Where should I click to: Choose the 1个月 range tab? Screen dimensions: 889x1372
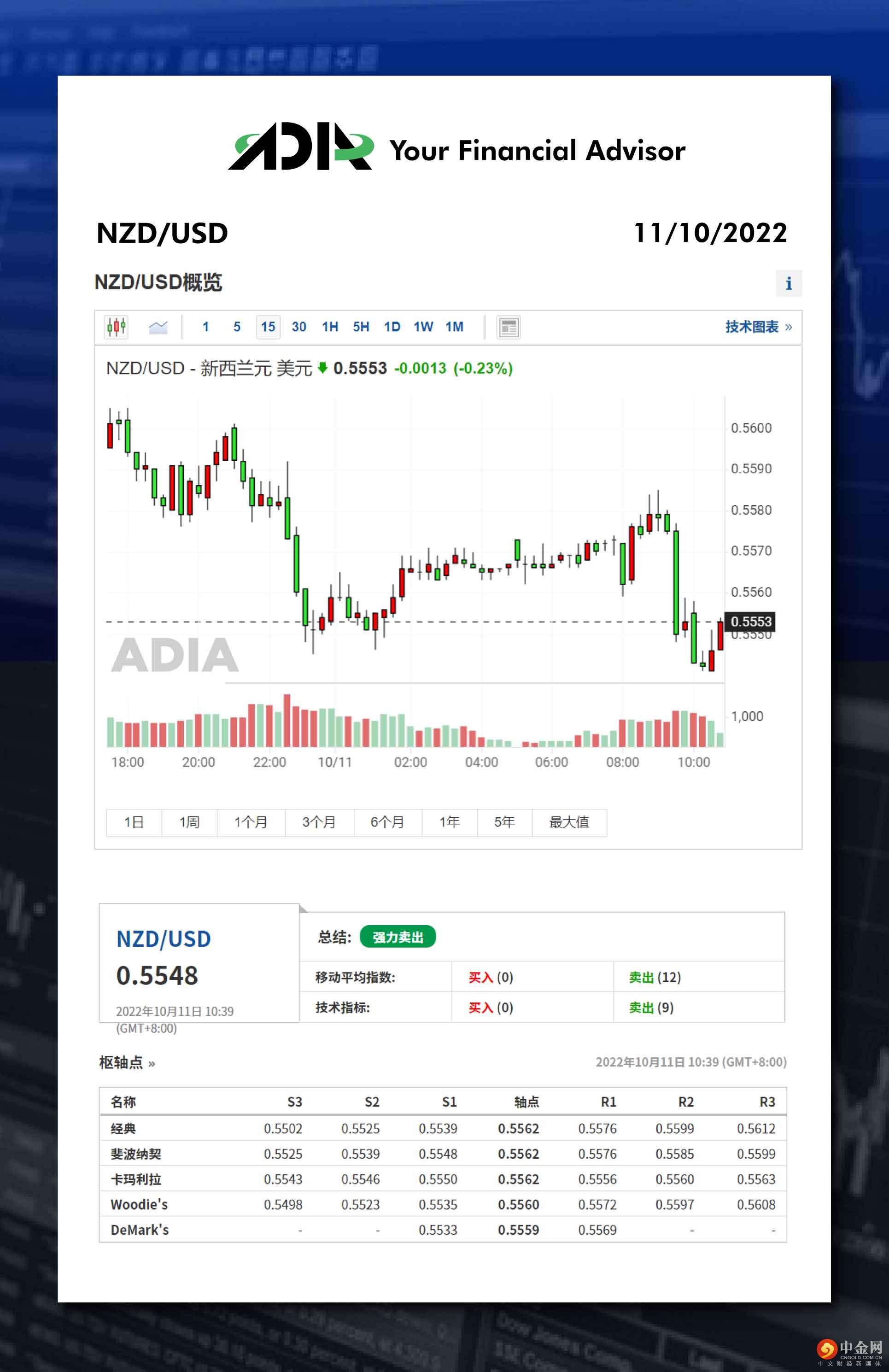pyautogui.click(x=251, y=821)
